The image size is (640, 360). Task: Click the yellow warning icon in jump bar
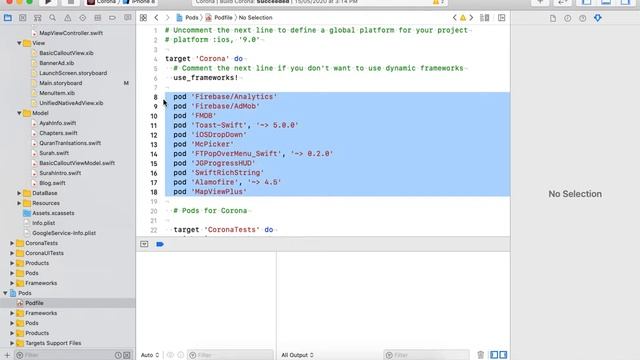[463, 18]
